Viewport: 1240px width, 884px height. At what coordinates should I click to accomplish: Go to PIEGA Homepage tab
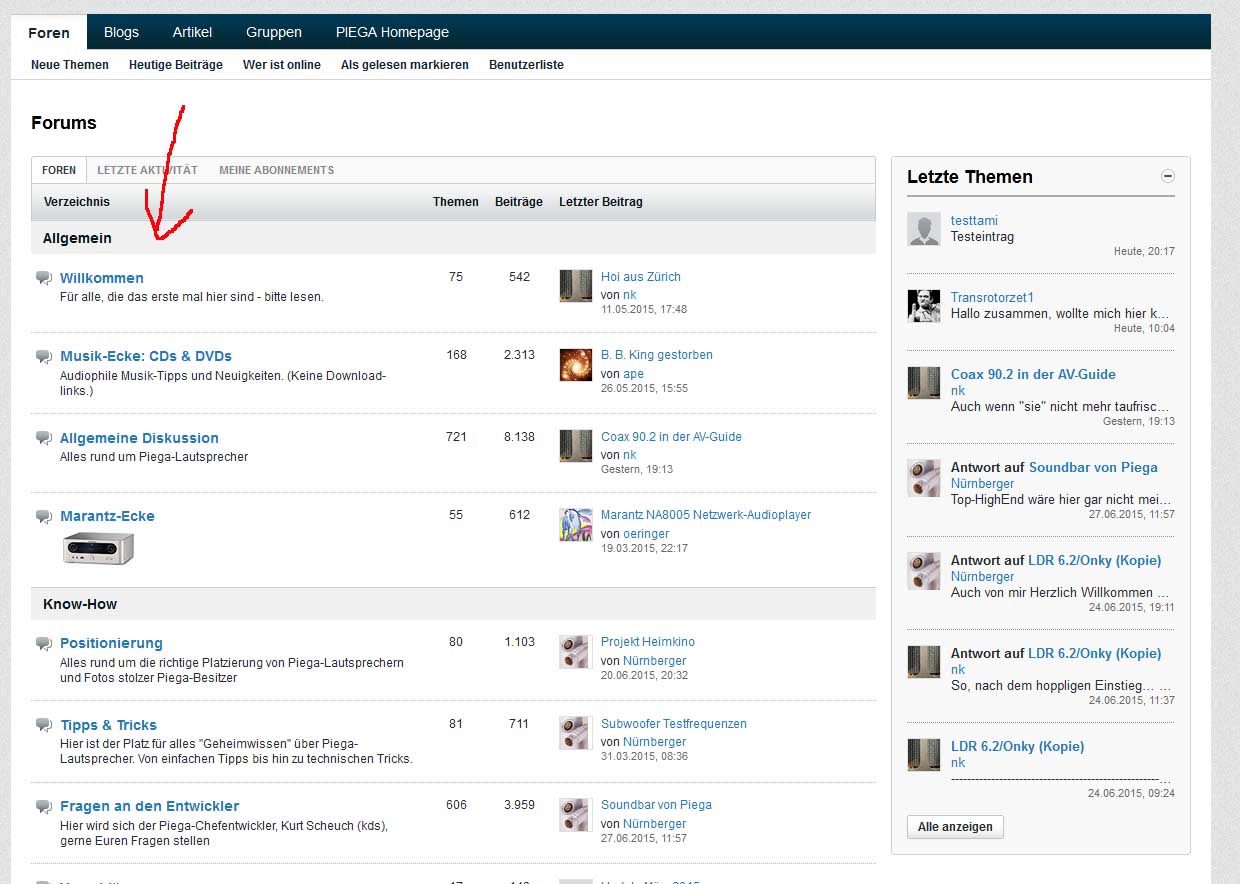coord(392,32)
